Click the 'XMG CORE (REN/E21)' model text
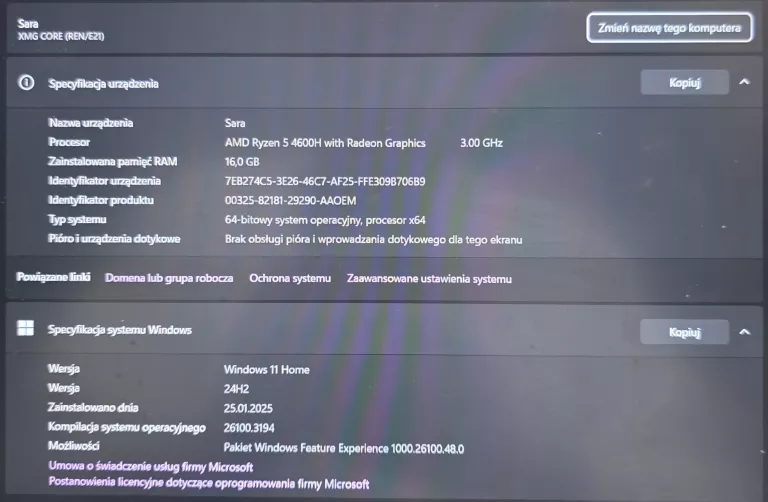The height and width of the screenshot is (502, 768). (x=61, y=36)
